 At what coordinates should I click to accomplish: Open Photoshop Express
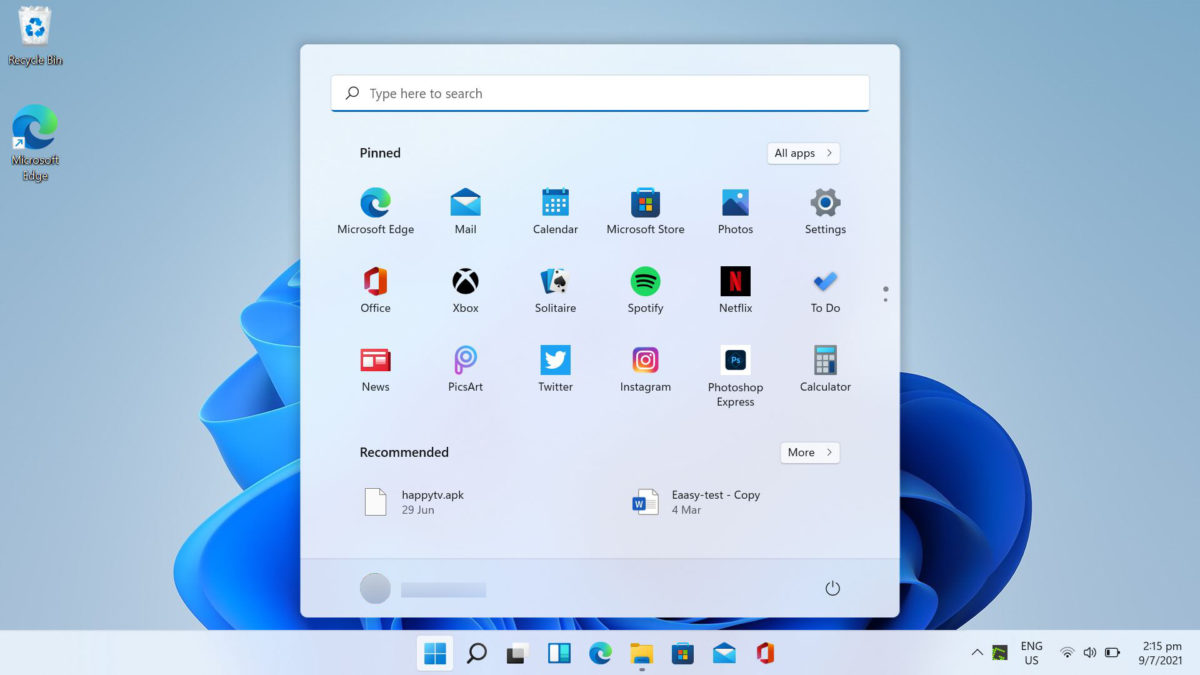tap(734, 368)
